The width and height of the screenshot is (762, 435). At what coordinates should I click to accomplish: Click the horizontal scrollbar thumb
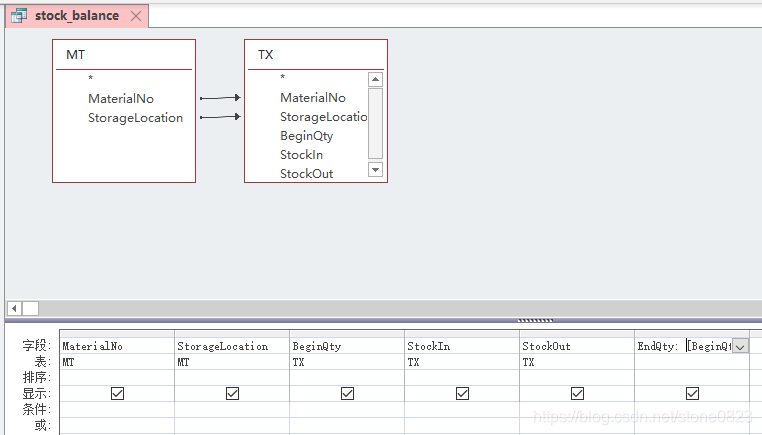coord(31,308)
